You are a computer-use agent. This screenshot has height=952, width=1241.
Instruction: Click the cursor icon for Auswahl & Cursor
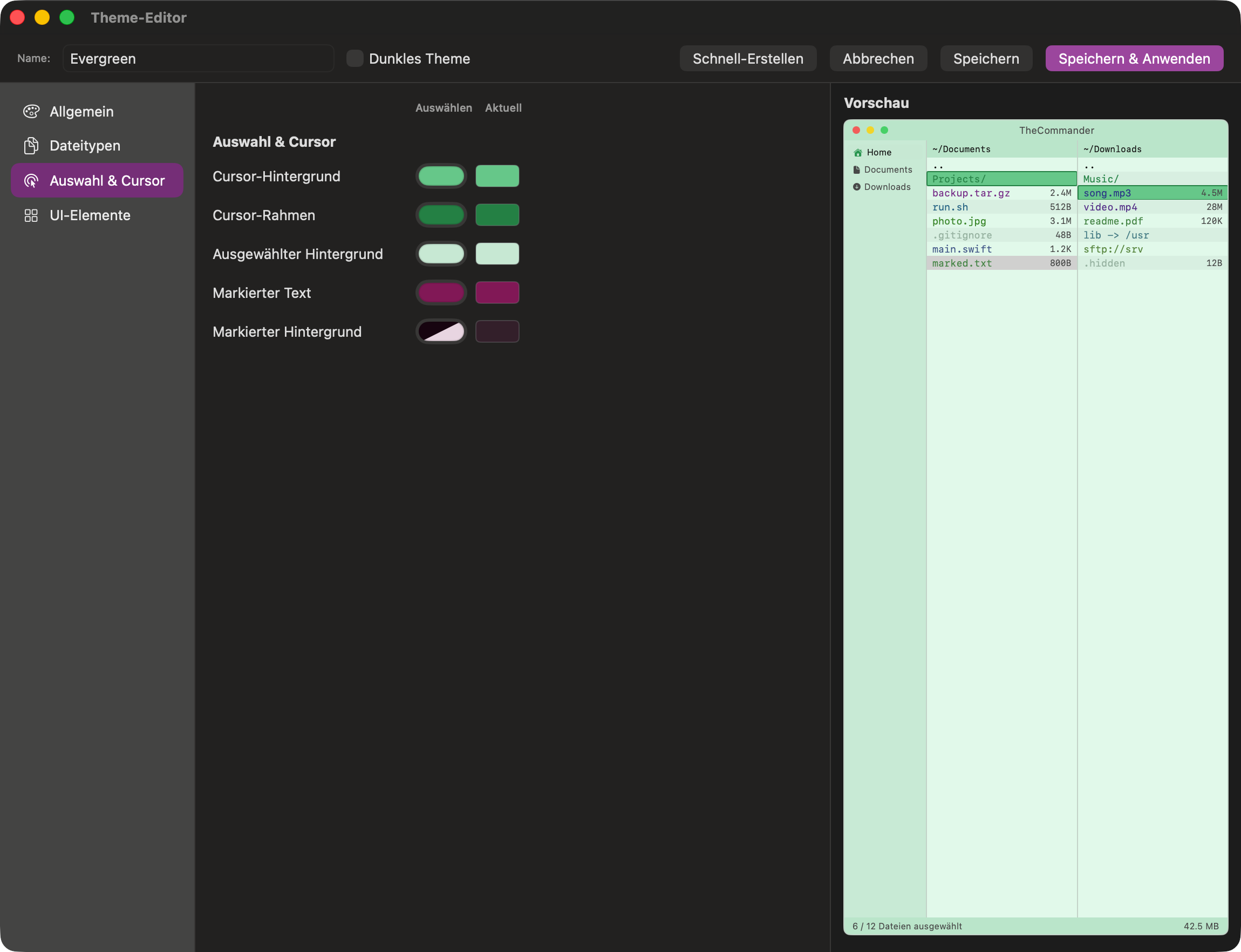[32, 180]
